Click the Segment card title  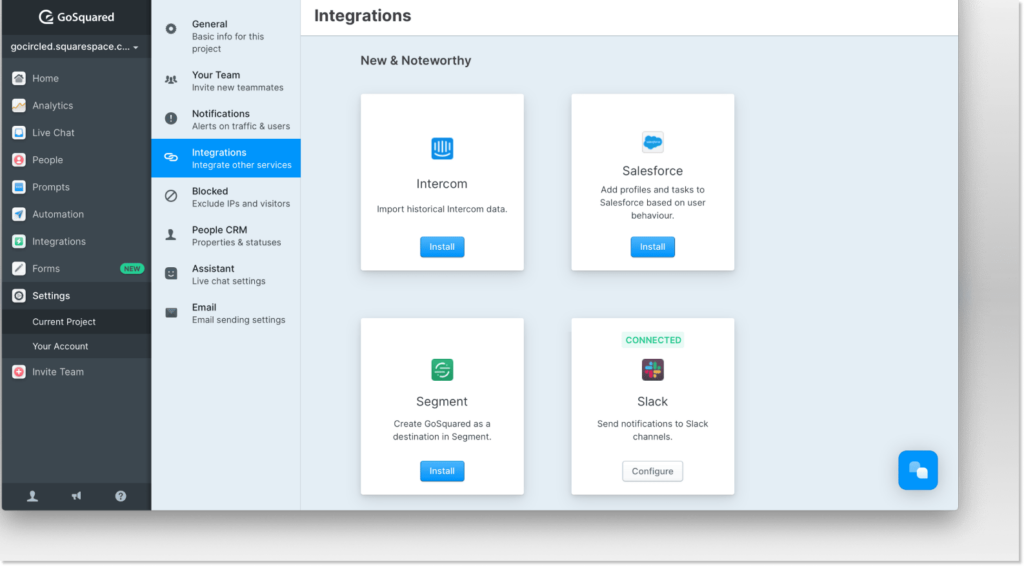click(442, 401)
